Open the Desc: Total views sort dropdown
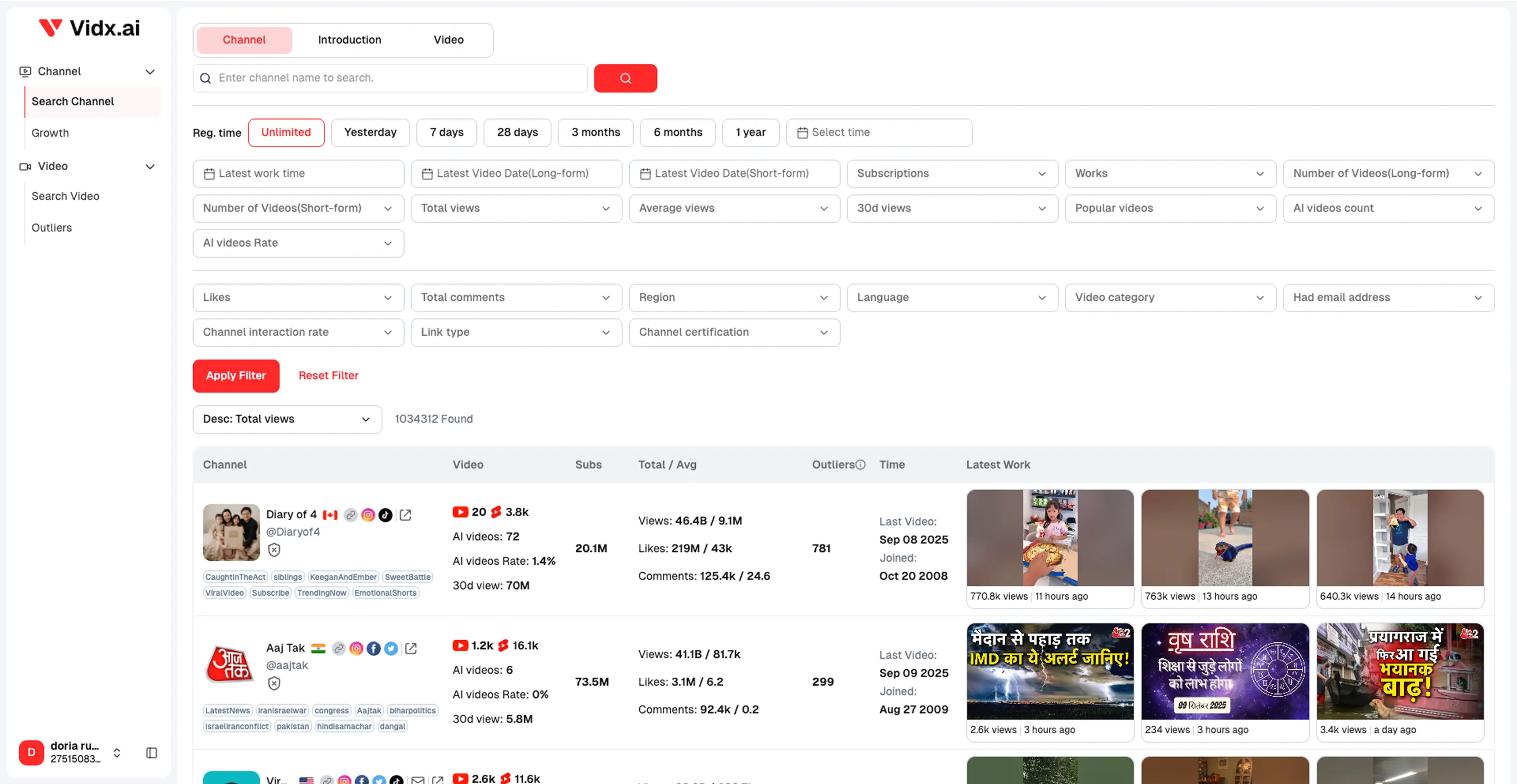Screen dimensions: 1517x784 pos(287,419)
